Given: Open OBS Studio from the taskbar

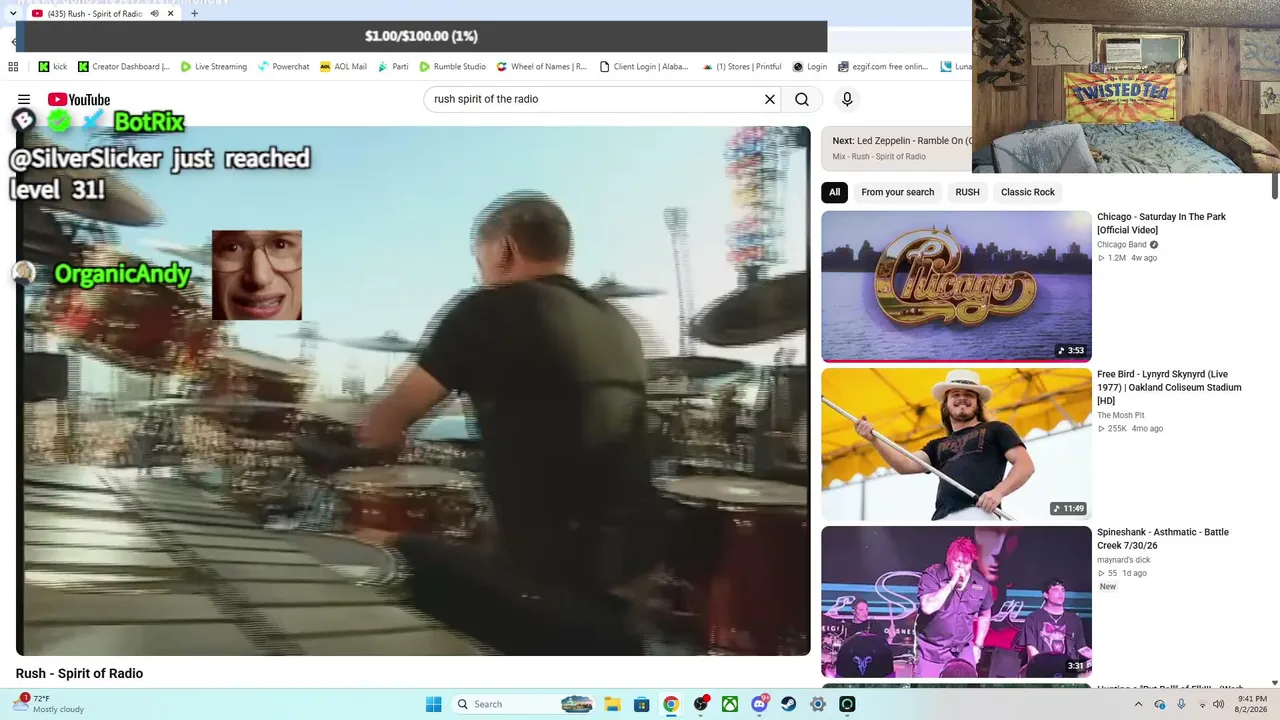Looking at the screenshot, I should 701,704.
